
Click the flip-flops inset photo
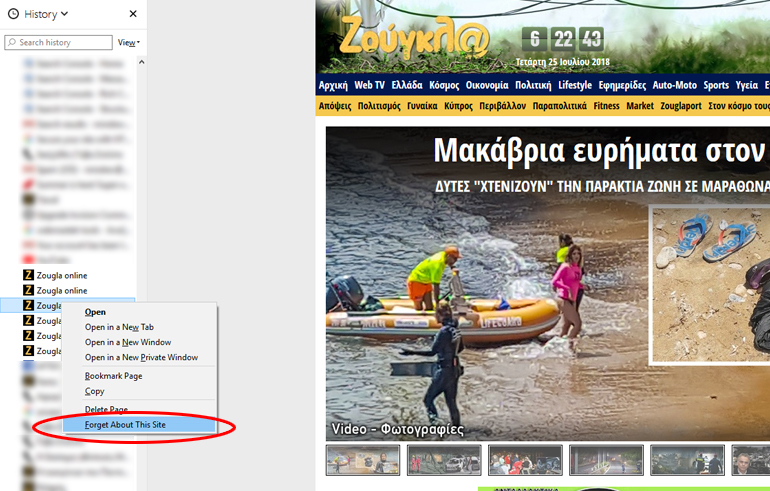(x=711, y=285)
